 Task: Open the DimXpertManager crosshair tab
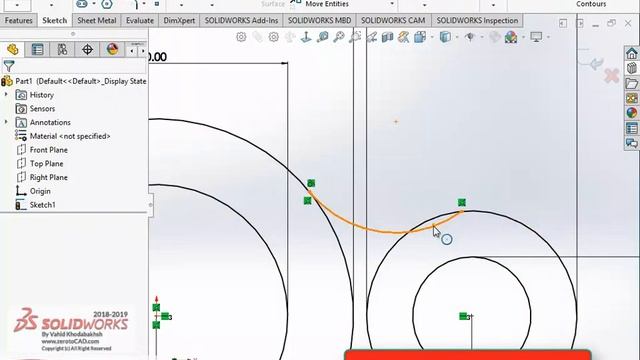[87, 50]
